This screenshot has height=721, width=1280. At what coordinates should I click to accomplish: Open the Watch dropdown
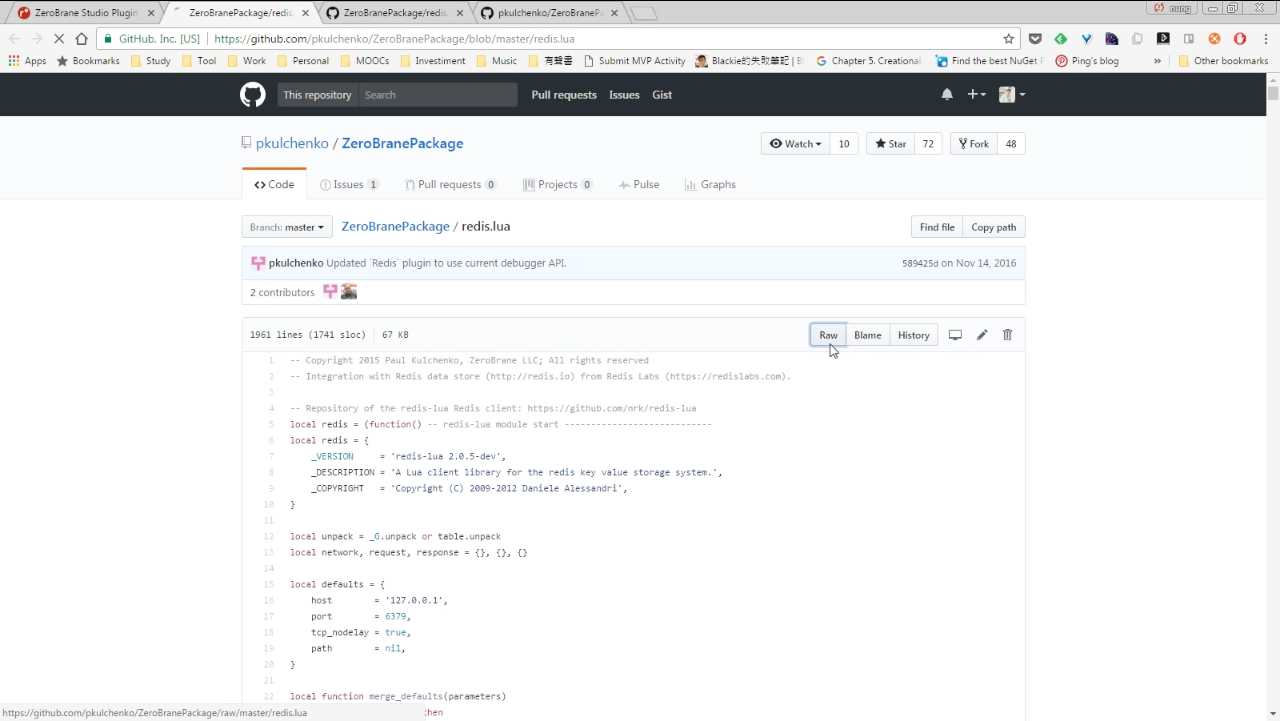[796, 144]
